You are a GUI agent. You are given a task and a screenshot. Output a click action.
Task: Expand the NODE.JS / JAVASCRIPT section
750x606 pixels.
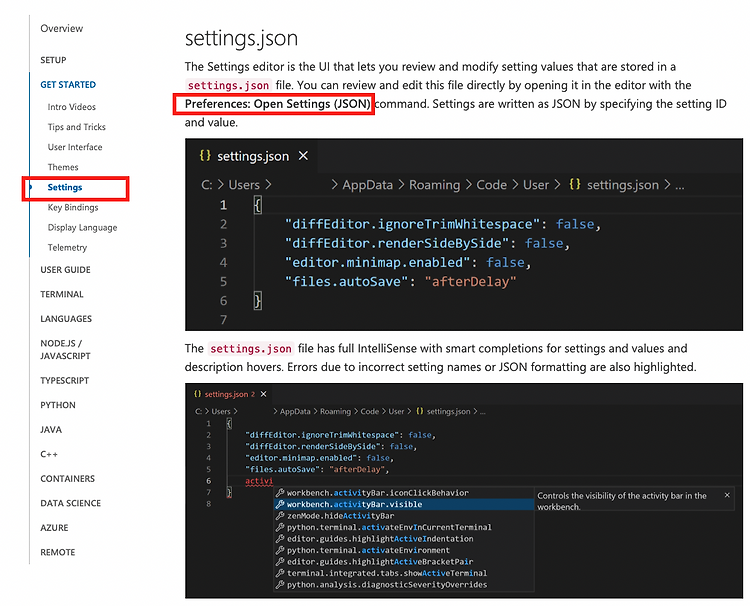(65, 350)
